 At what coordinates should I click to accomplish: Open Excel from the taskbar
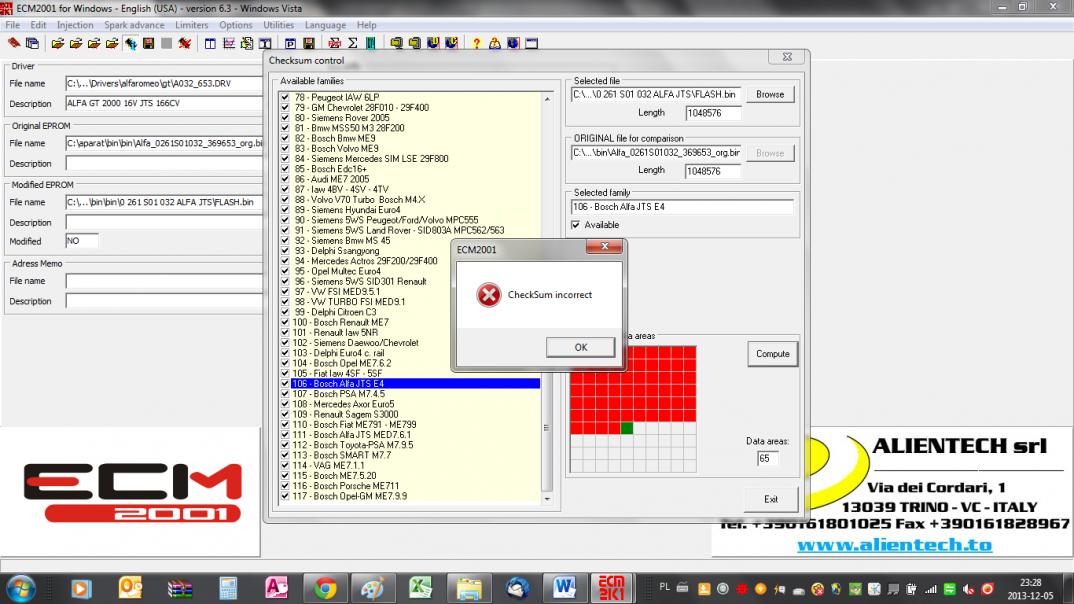421,588
